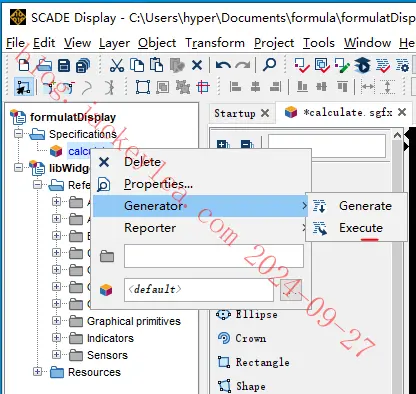The width and height of the screenshot is (416, 394).
Task: Choose Delete in the context menu
Action: coord(200,162)
